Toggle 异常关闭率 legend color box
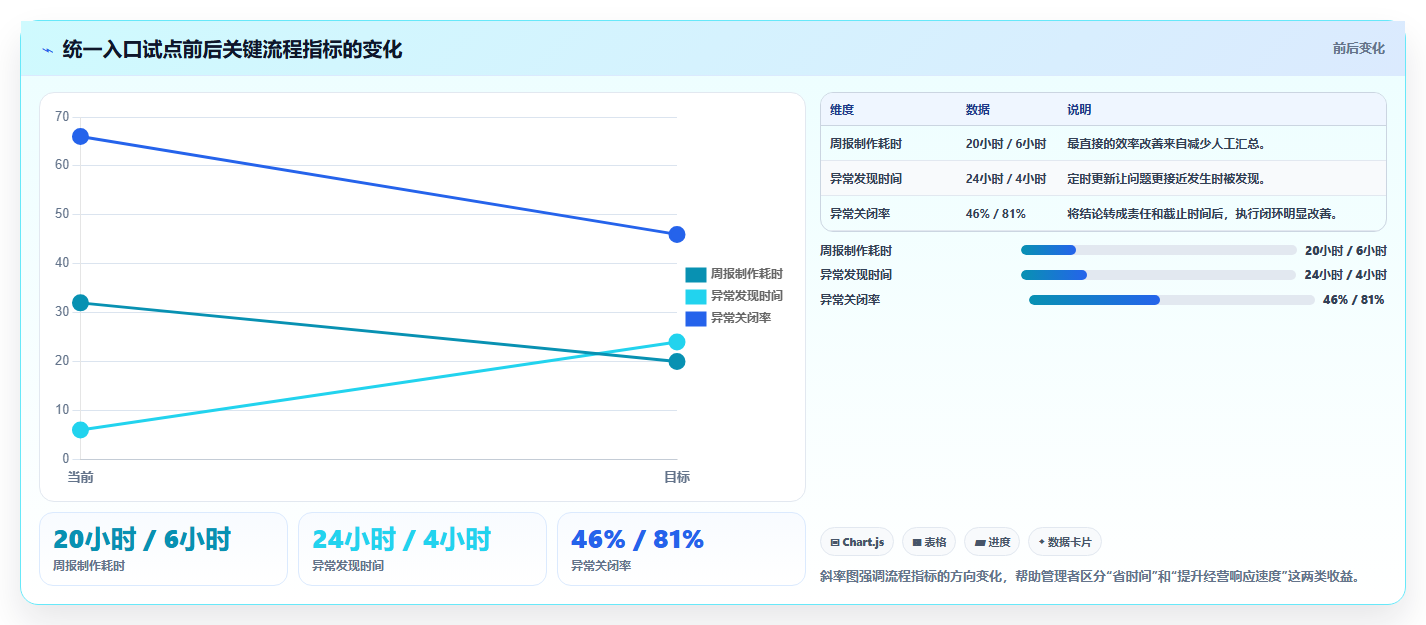 696,318
